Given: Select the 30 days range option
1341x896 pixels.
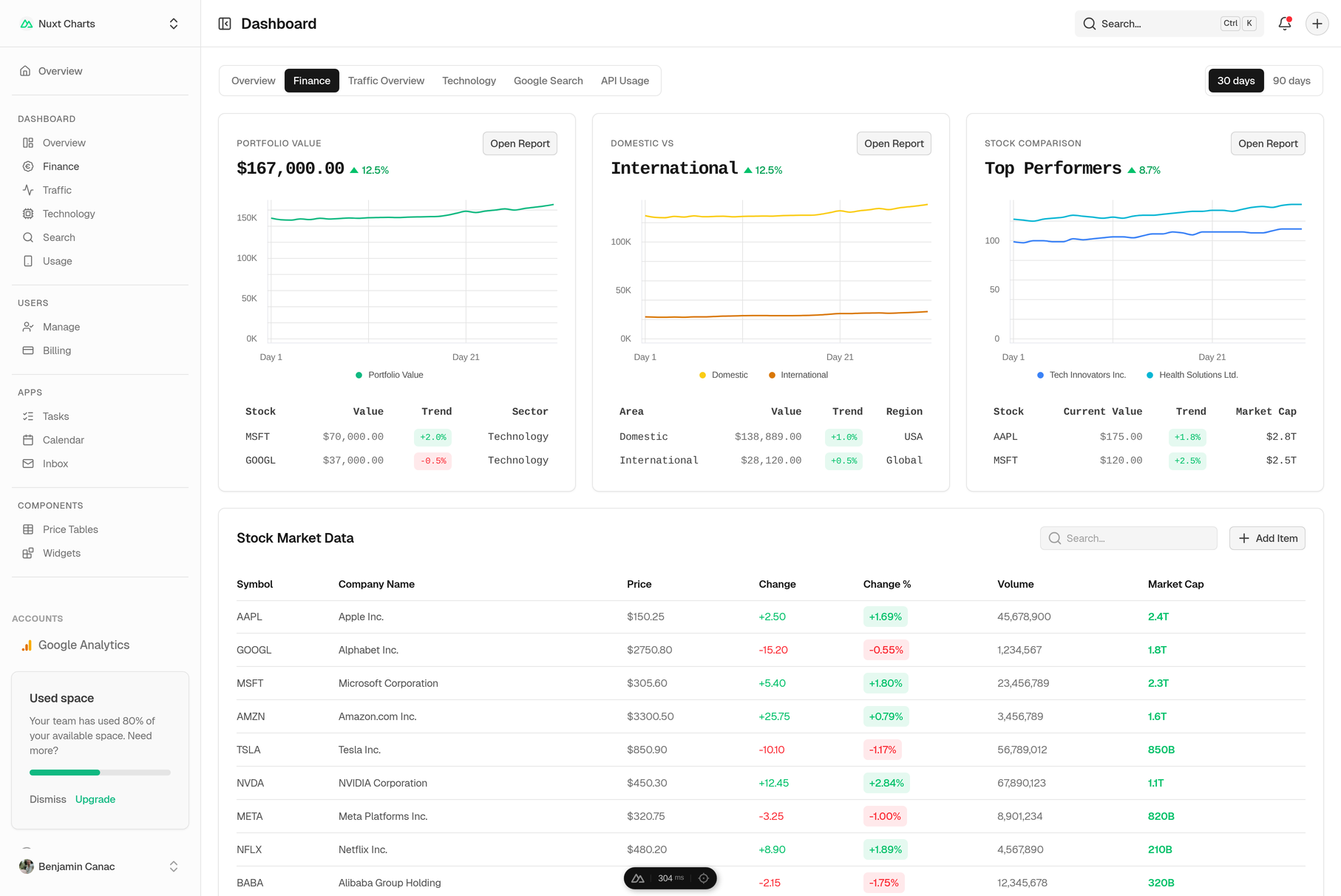Looking at the screenshot, I should pyautogui.click(x=1235, y=81).
